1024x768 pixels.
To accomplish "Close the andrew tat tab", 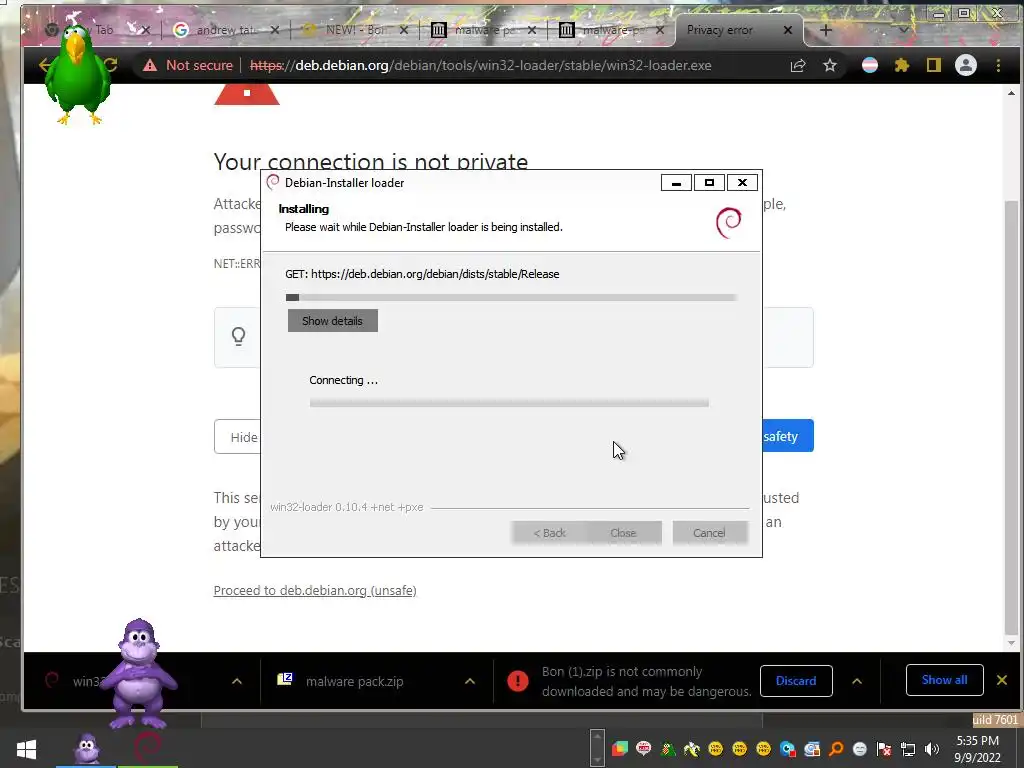I will tap(275, 30).
